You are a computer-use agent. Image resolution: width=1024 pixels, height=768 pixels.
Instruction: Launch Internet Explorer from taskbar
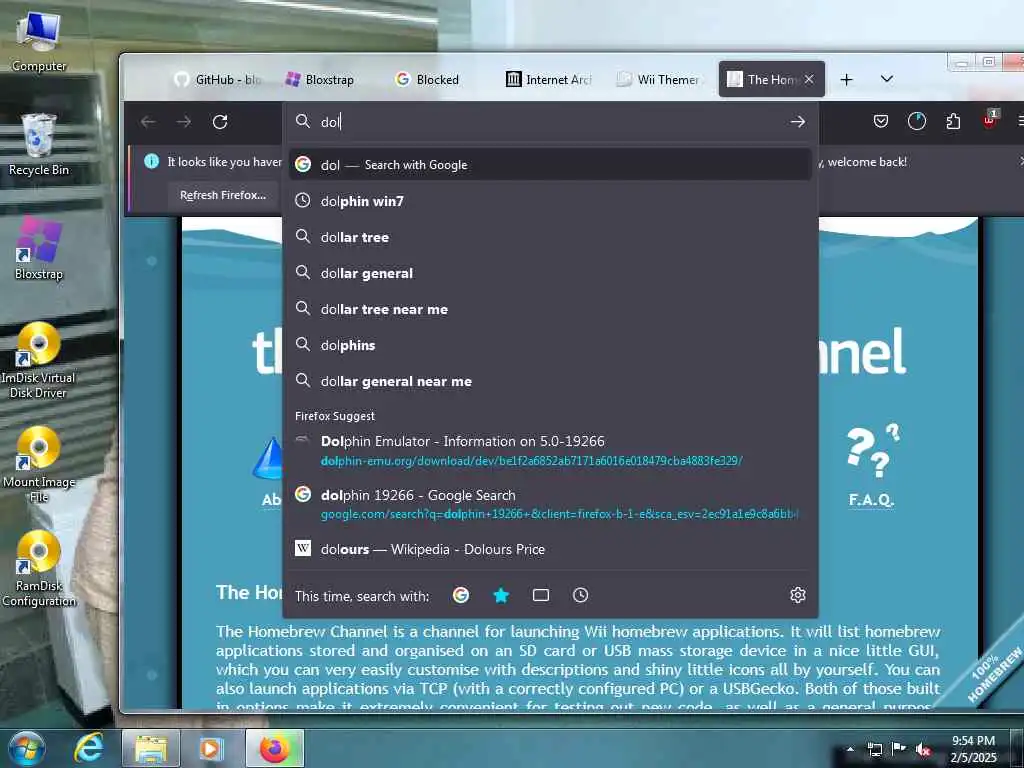click(x=89, y=748)
